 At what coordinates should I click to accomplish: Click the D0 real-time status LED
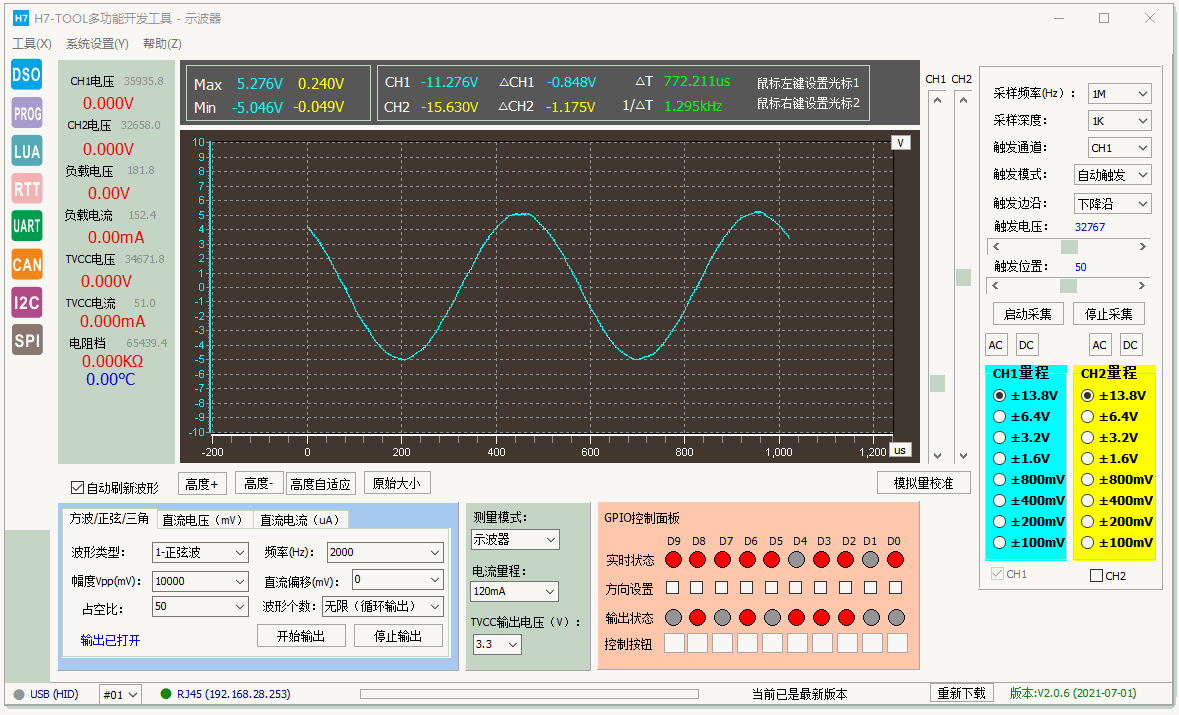(896, 559)
